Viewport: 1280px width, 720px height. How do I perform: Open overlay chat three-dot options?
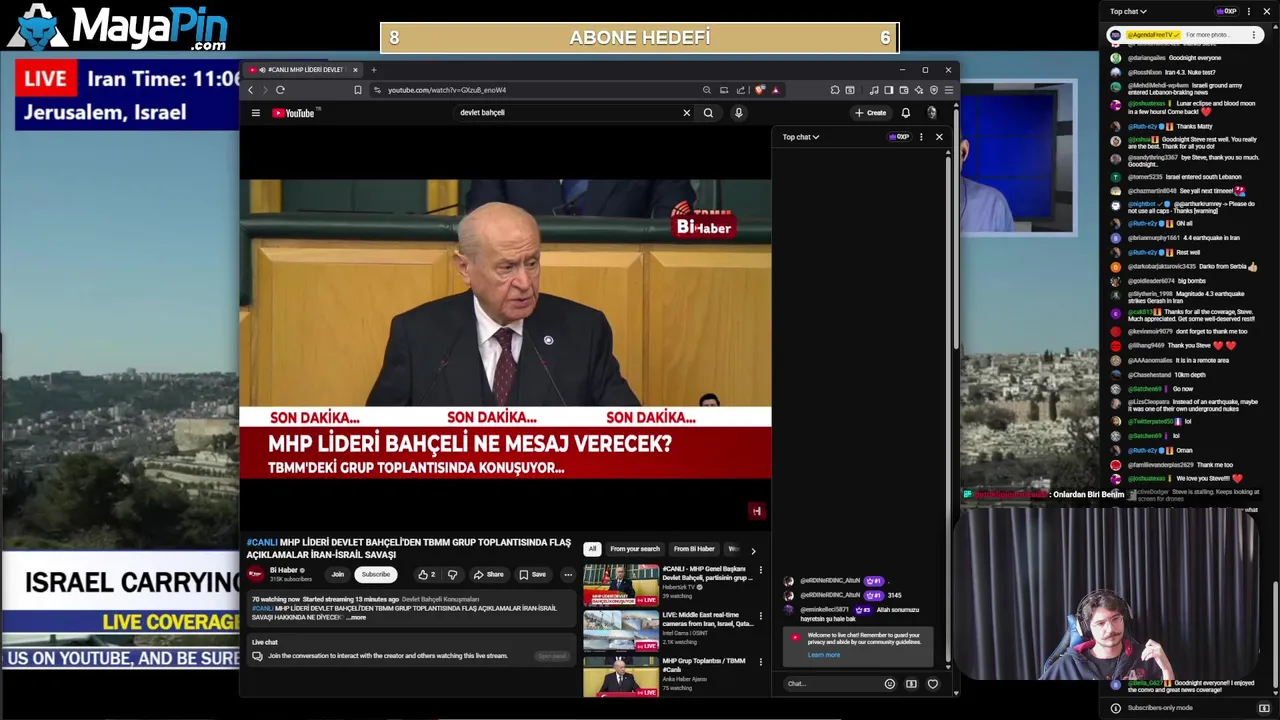point(1250,11)
